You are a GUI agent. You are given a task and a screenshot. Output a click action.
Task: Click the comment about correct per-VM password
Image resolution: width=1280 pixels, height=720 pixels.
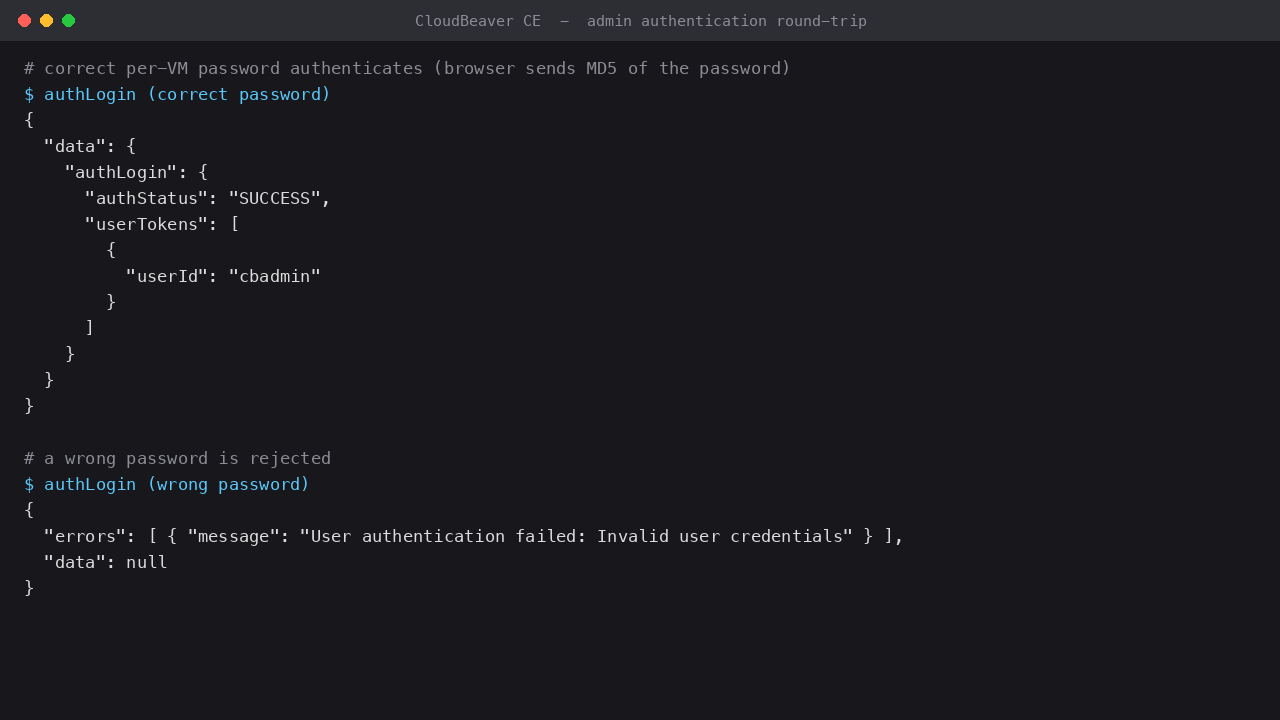pyautogui.click(x=408, y=68)
